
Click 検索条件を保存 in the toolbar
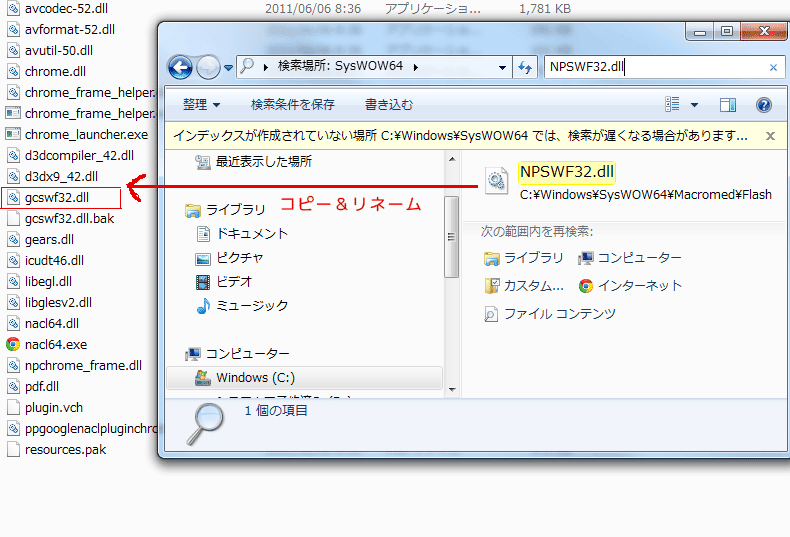tap(293, 105)
